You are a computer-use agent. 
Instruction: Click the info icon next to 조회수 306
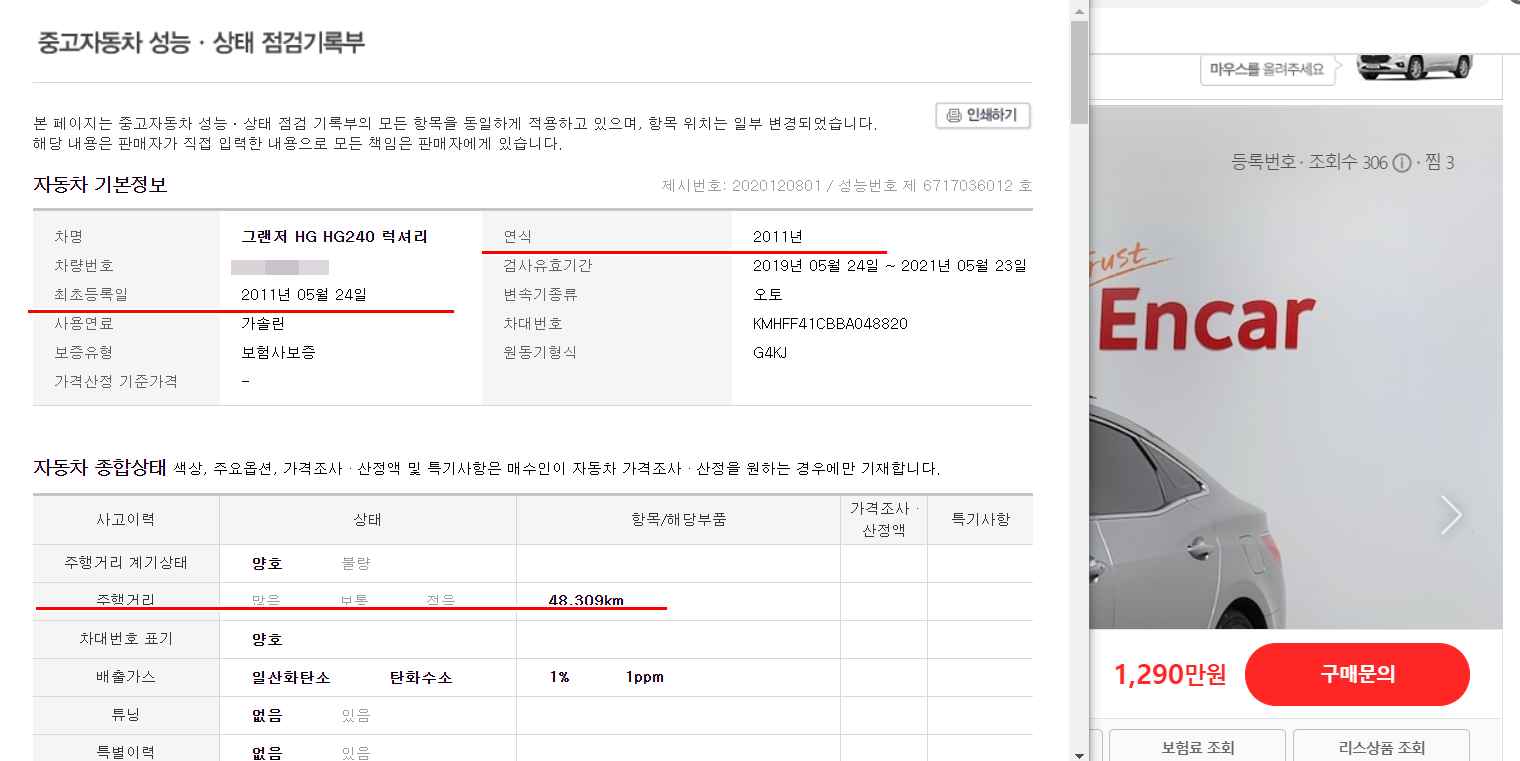point(1401,162)
